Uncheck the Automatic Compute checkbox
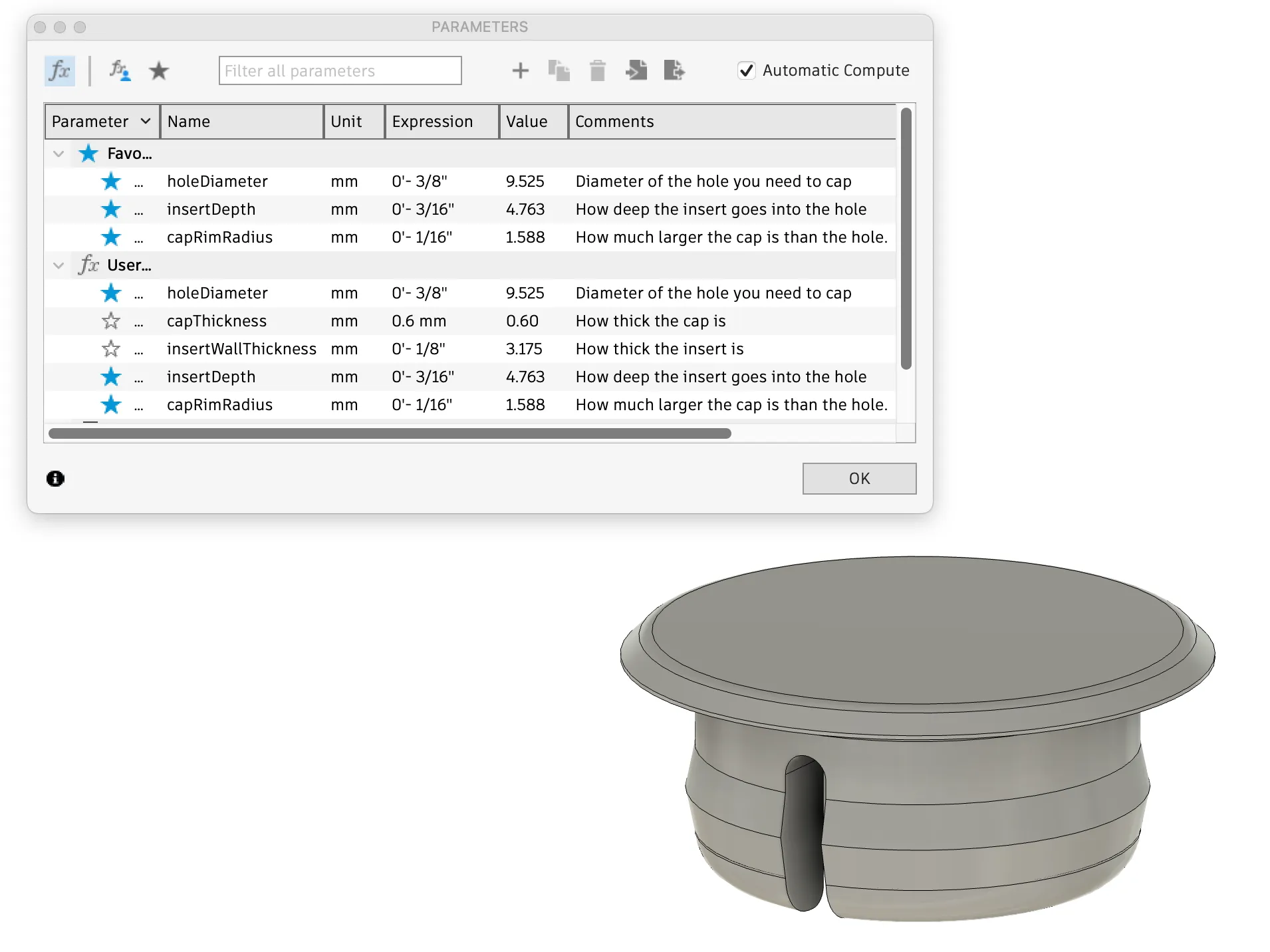The width and height of the screenshot is (1270, 952). click(747, 70)
